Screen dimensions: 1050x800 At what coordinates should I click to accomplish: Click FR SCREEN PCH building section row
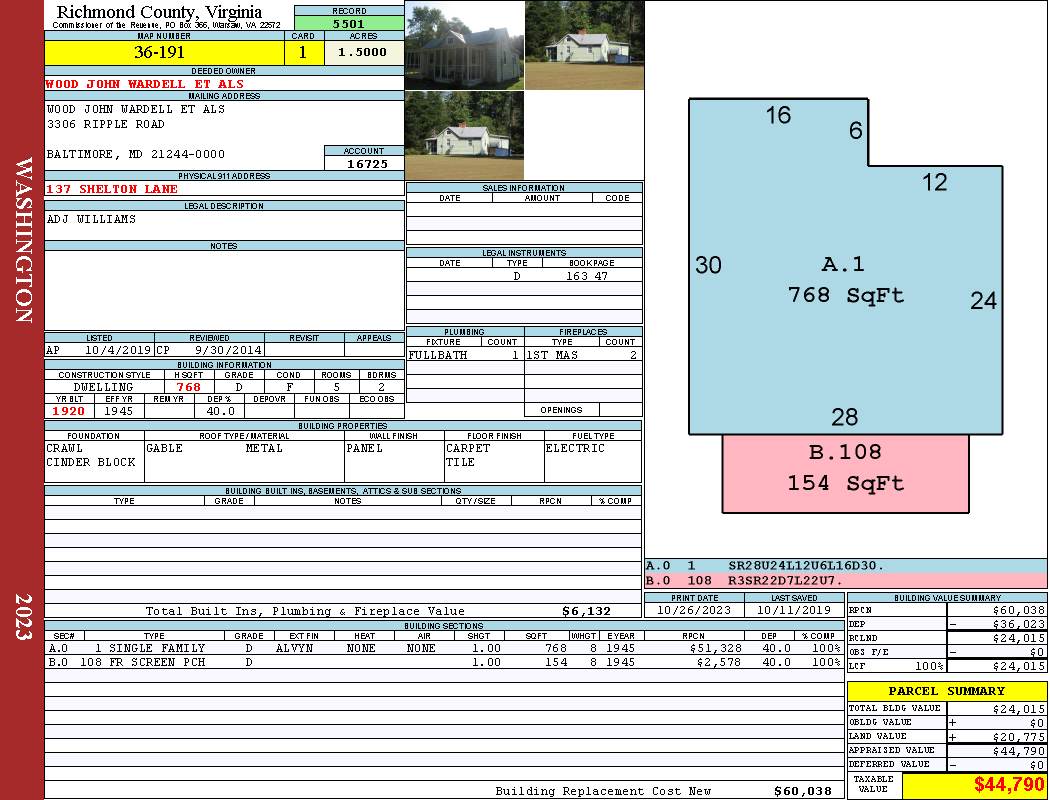[443, 662]
